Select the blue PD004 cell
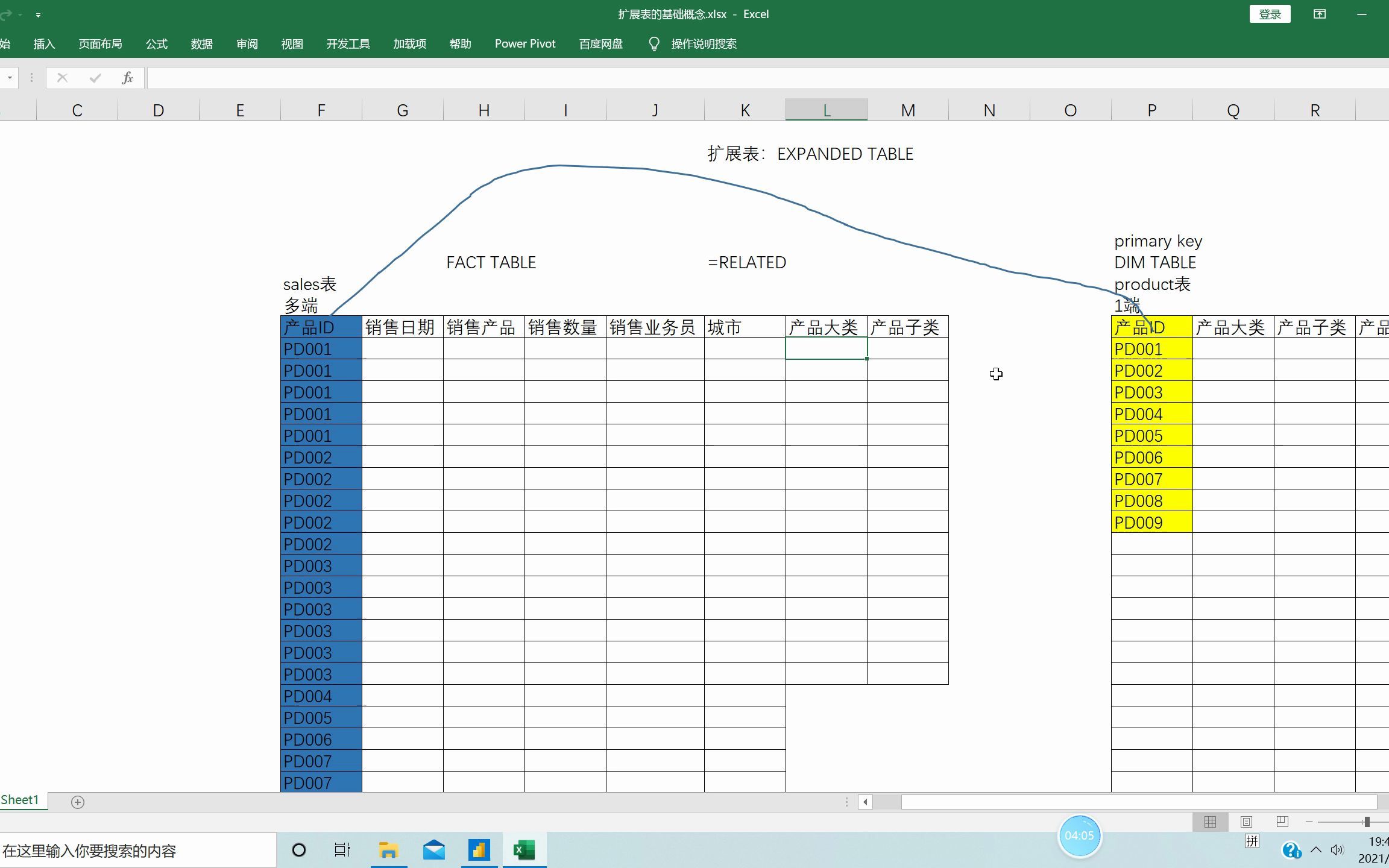 [321, 696]
